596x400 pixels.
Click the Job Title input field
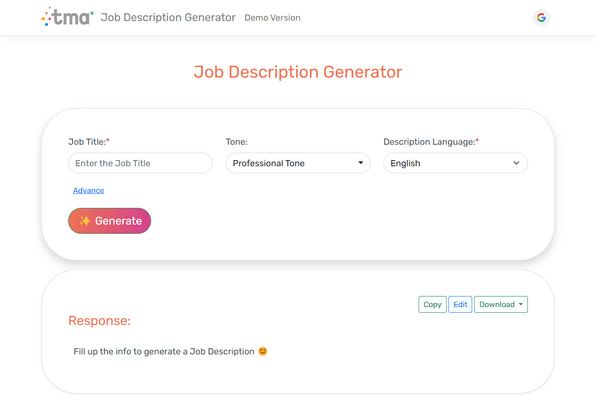[x=140, y=163]
